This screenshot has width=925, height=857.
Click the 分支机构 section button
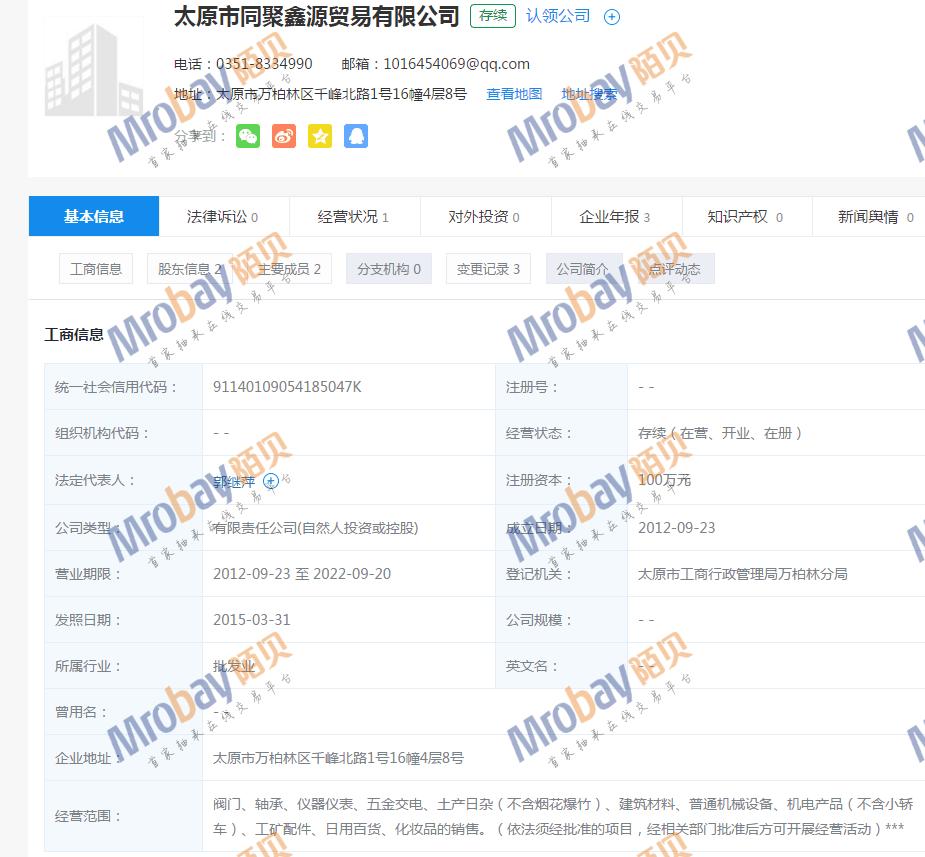point(388,269)
